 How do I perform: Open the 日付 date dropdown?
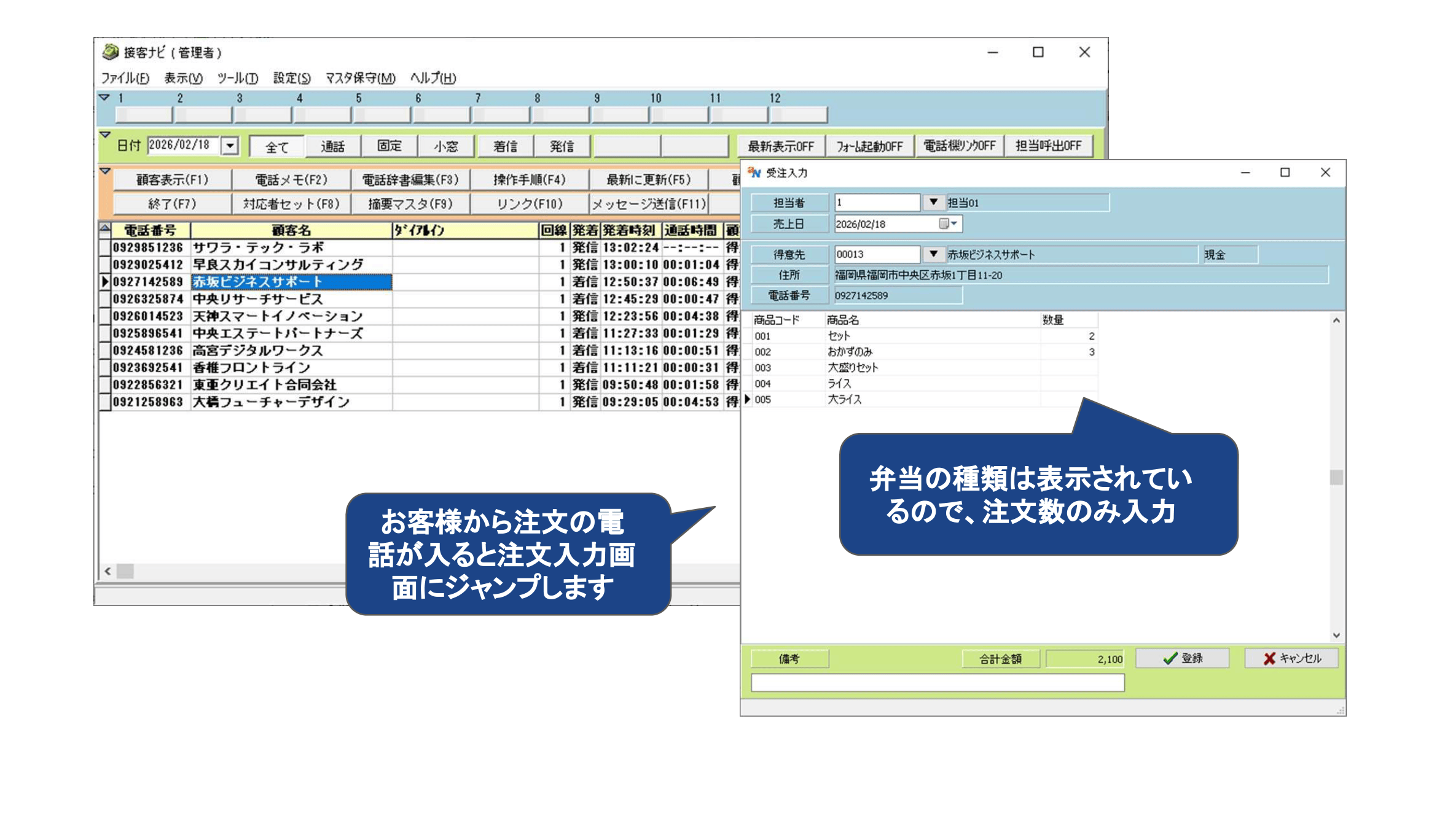click(x=230, y=146)
